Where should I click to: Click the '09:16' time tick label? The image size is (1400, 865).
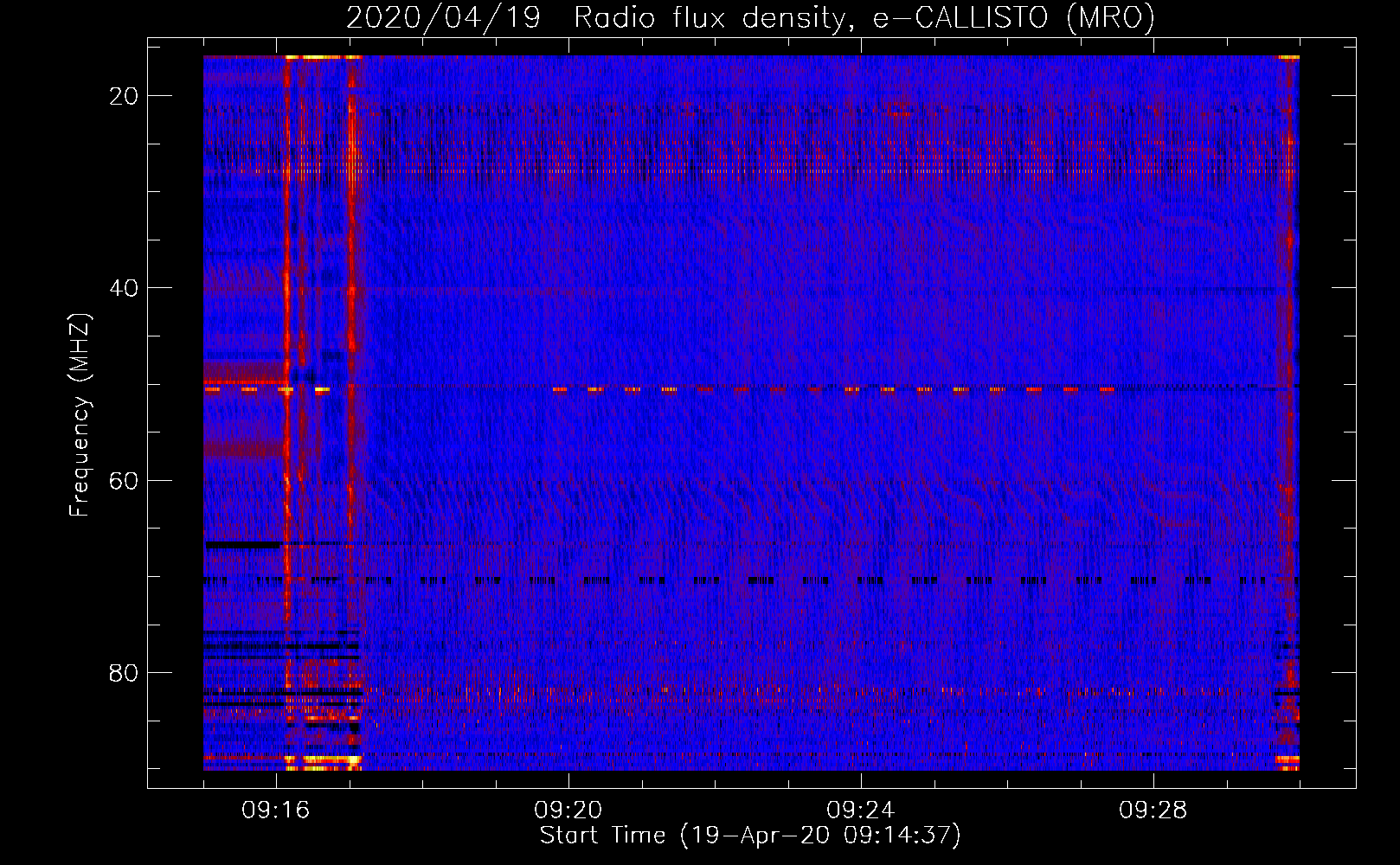point(276,811)
